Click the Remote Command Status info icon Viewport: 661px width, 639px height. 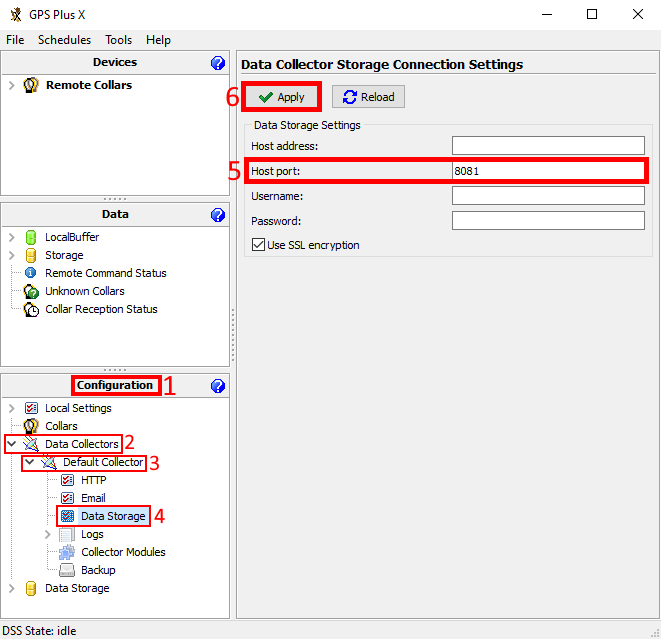pyautogui.click(x=30, y=273)
